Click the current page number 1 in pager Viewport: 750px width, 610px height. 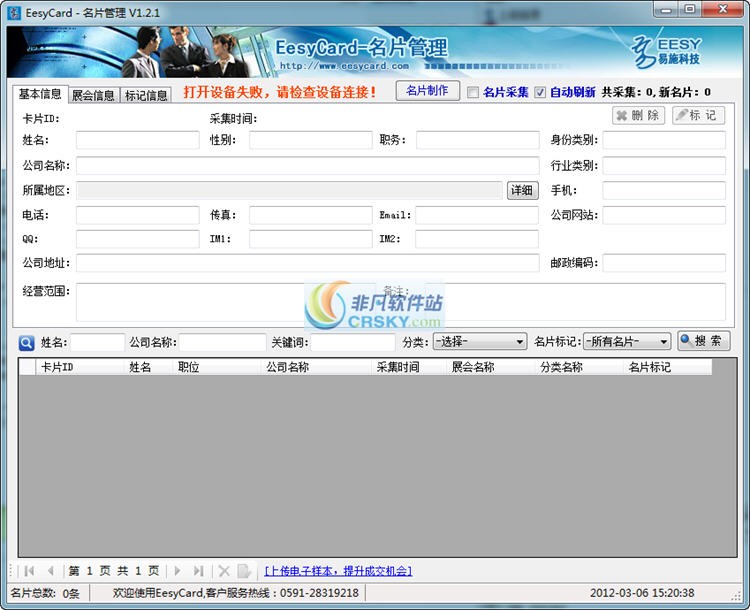[x=89, y=571]
